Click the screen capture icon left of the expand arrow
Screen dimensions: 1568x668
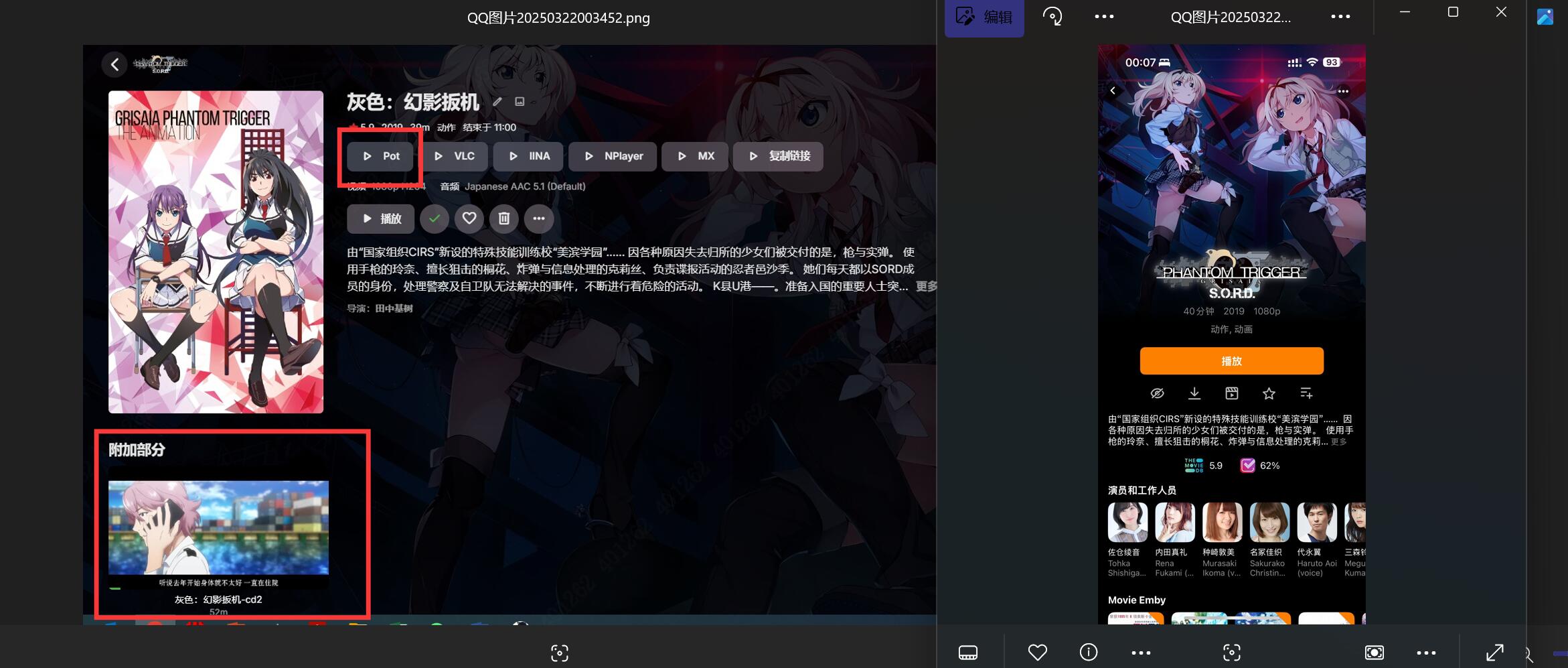tap(1375, 653)
